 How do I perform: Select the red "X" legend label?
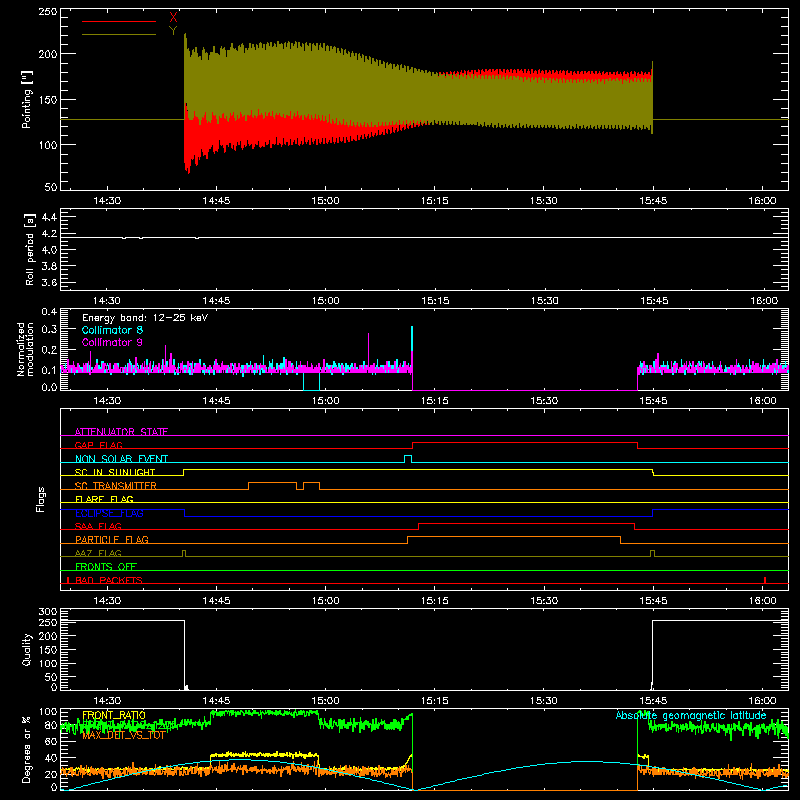click(x=173, y=18)
